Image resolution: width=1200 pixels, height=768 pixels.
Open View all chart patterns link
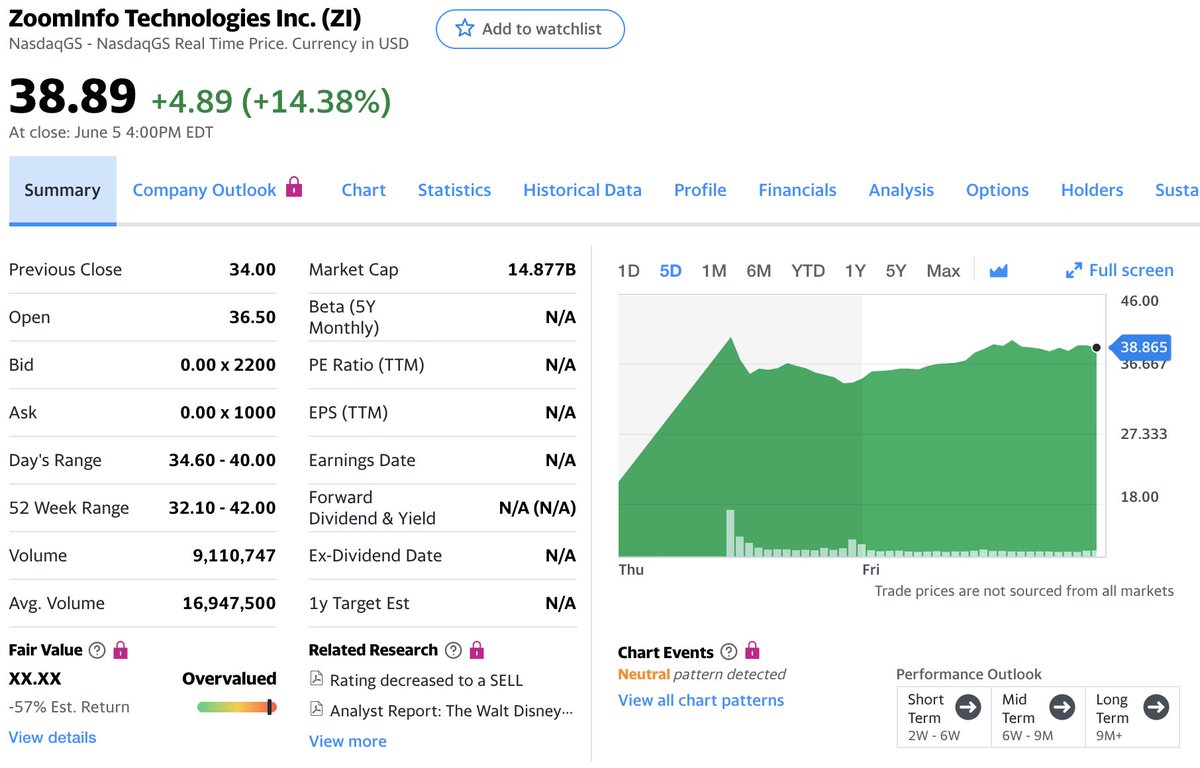point(701,700)
